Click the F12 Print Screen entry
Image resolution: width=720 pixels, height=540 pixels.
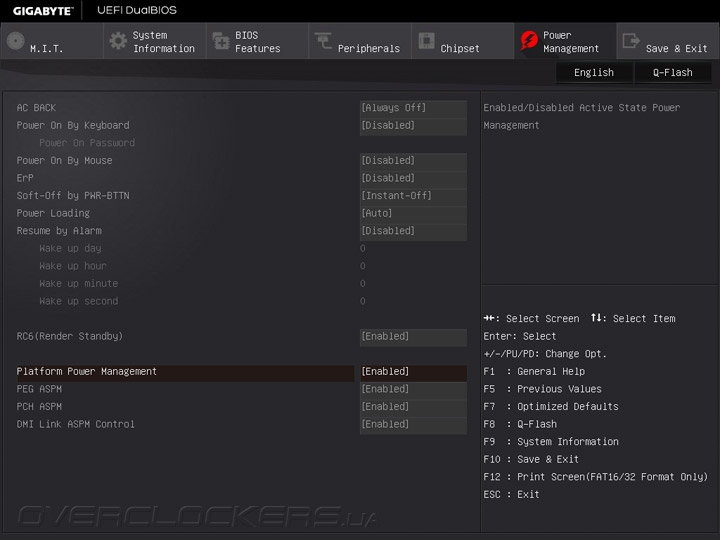point(596,477)
